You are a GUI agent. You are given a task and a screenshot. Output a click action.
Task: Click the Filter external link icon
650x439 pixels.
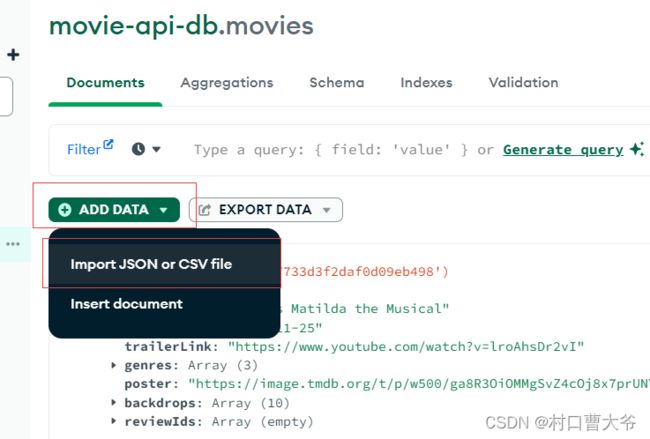point(108,144)
